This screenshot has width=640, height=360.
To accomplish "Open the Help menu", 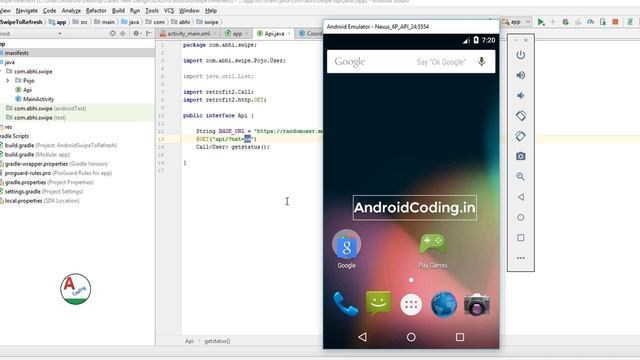I will point(211,11).
